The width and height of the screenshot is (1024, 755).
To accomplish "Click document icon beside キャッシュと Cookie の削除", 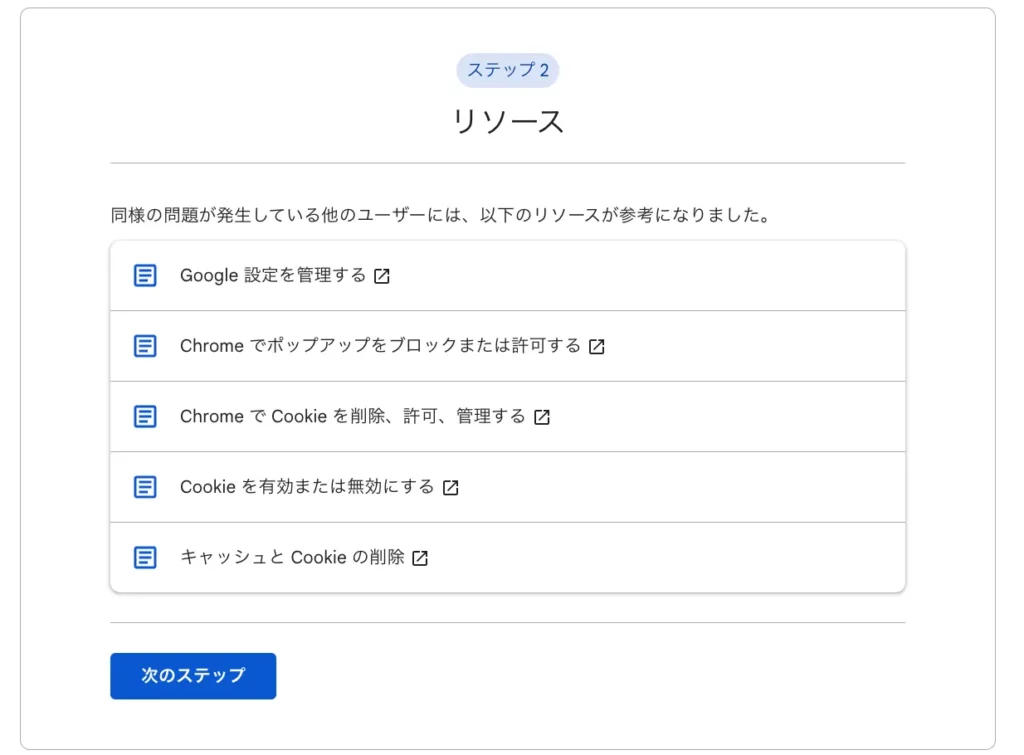I will (145, 558).
